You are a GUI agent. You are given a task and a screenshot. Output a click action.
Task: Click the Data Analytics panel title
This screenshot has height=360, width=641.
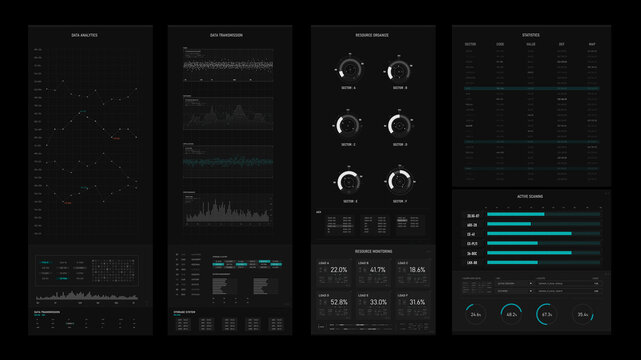[84, 35]
